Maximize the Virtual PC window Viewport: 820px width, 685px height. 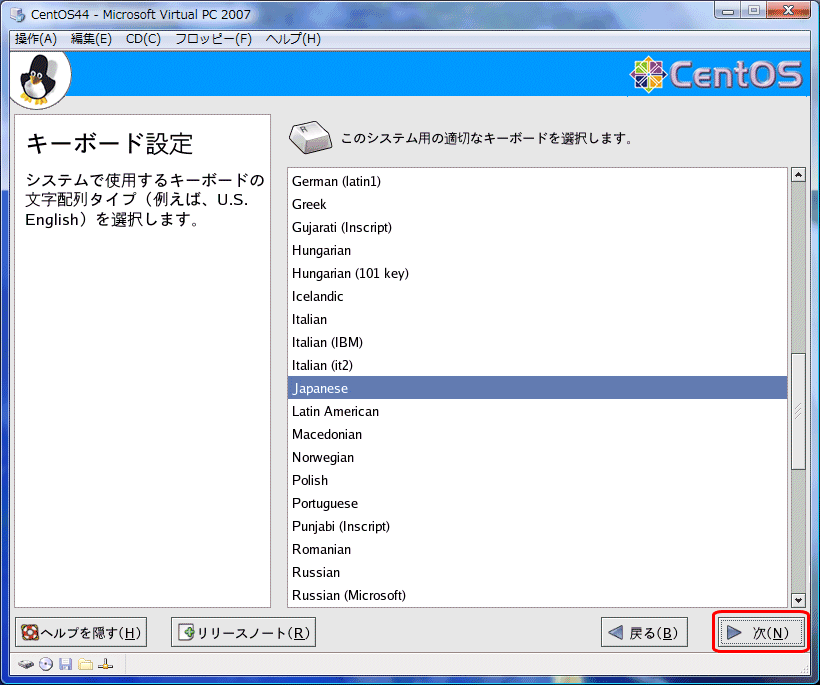(x=753, y=10)
